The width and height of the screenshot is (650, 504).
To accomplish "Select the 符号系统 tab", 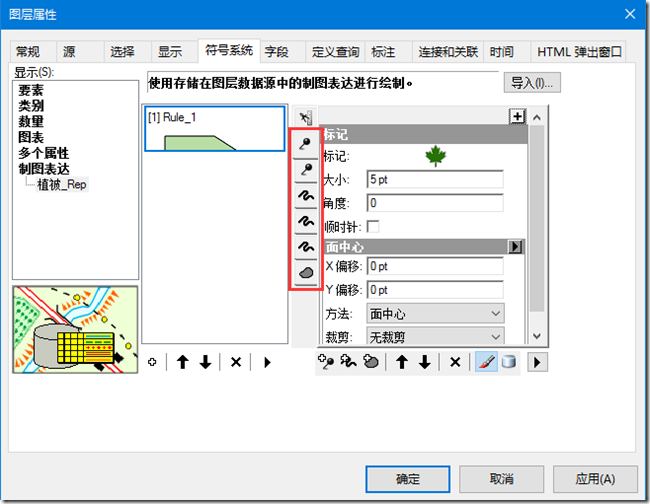I will pyautogui.click(x=229, y=51).
